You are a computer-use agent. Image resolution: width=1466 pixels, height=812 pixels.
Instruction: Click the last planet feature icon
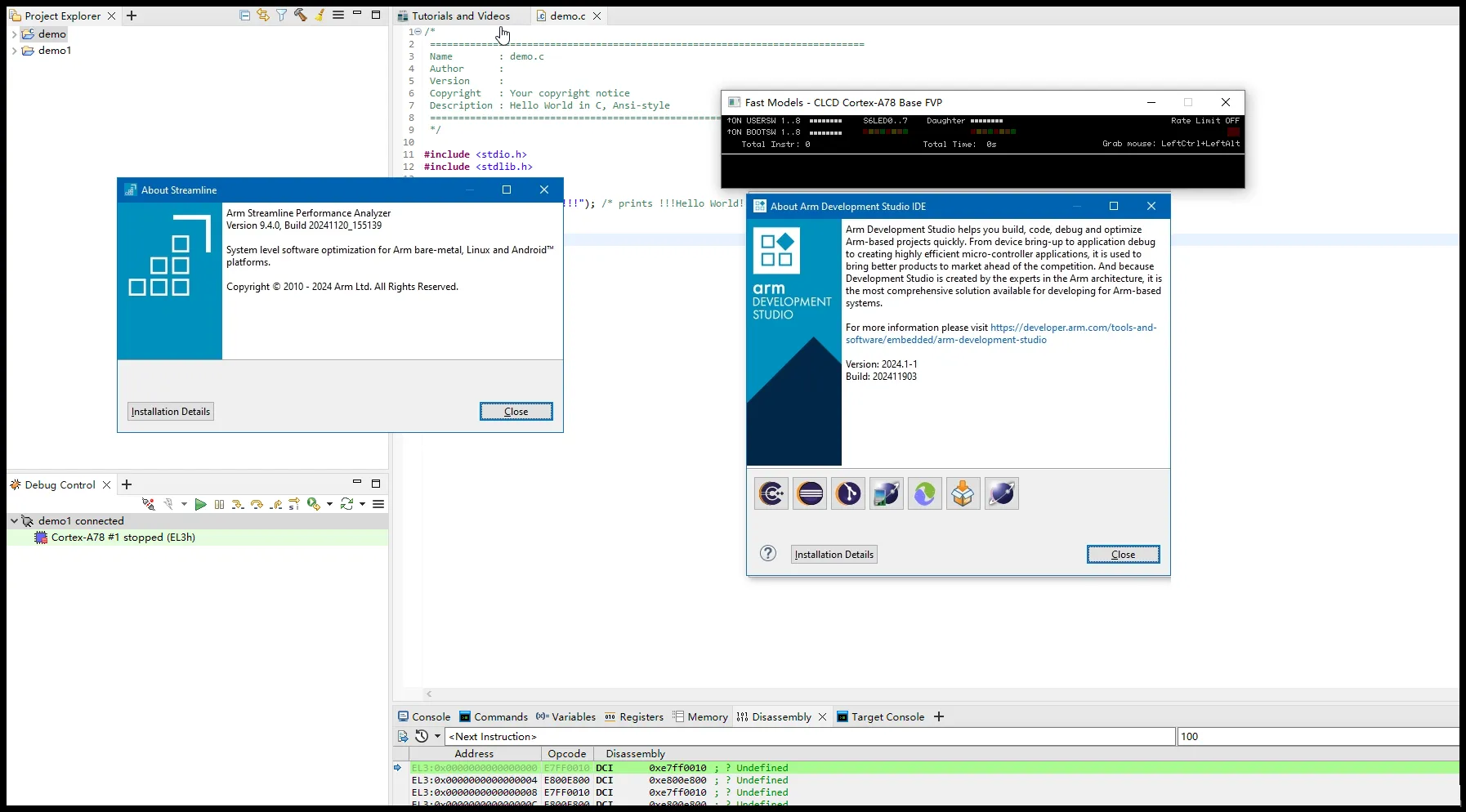point(1002,493)
